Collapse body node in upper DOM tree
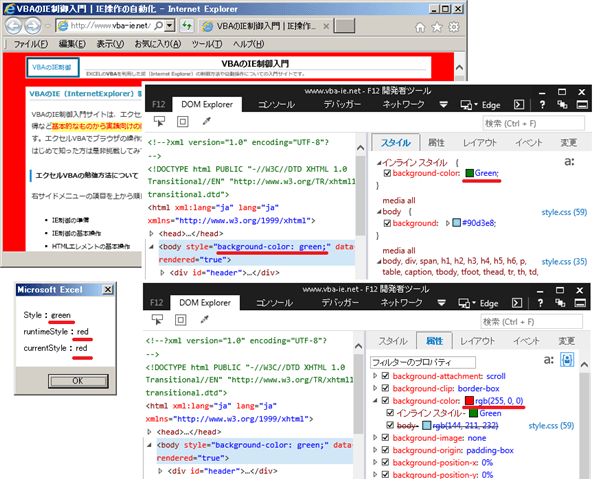 pos(152,247)
